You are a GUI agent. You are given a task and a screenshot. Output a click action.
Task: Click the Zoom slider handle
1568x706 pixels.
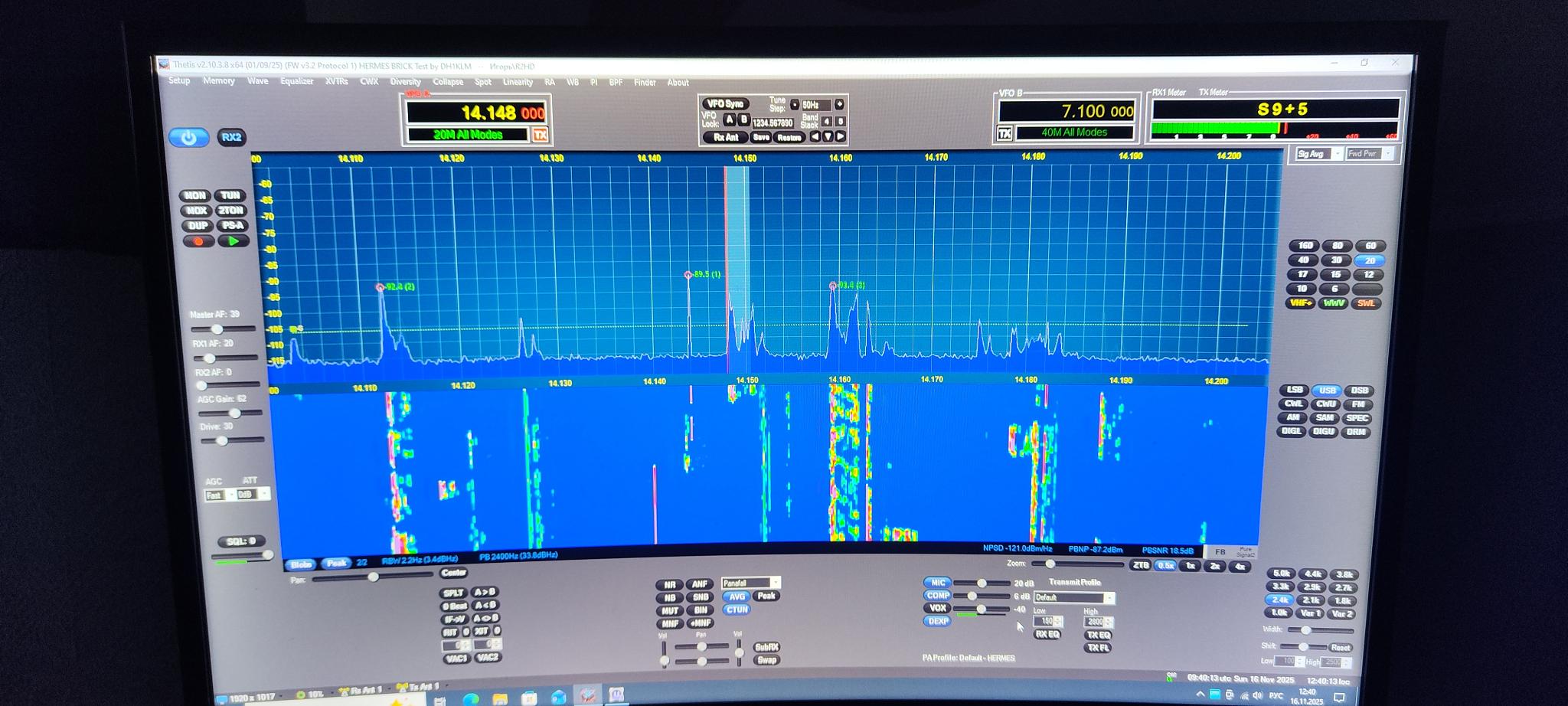coord(1050,564)
